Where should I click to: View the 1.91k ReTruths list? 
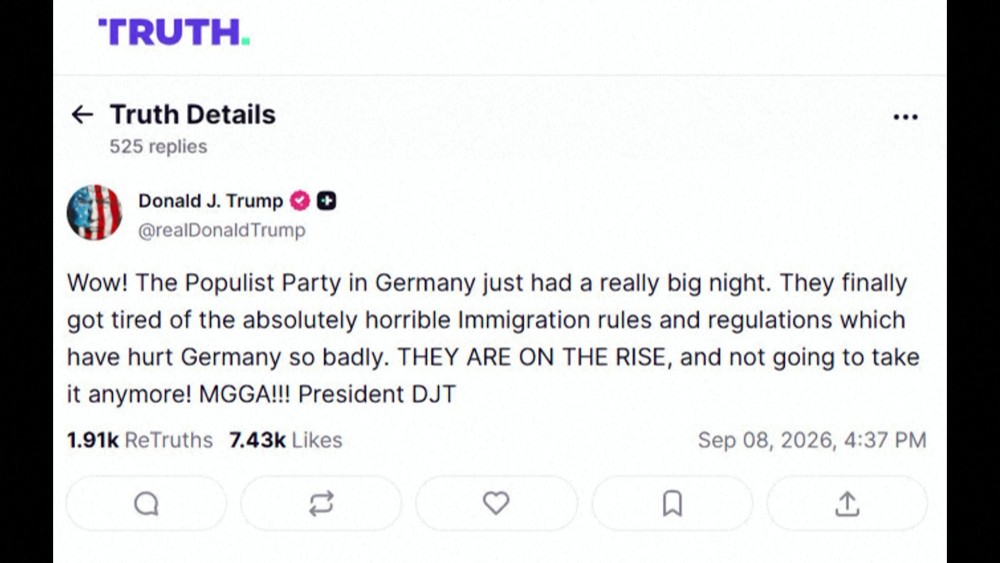tap(140, 440)
